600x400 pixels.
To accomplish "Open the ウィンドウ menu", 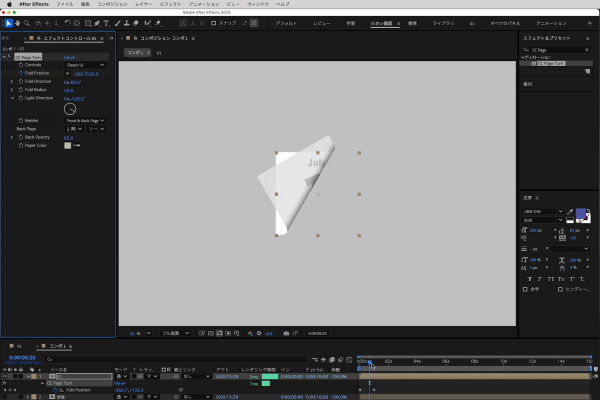I will [x=258, y=4].
